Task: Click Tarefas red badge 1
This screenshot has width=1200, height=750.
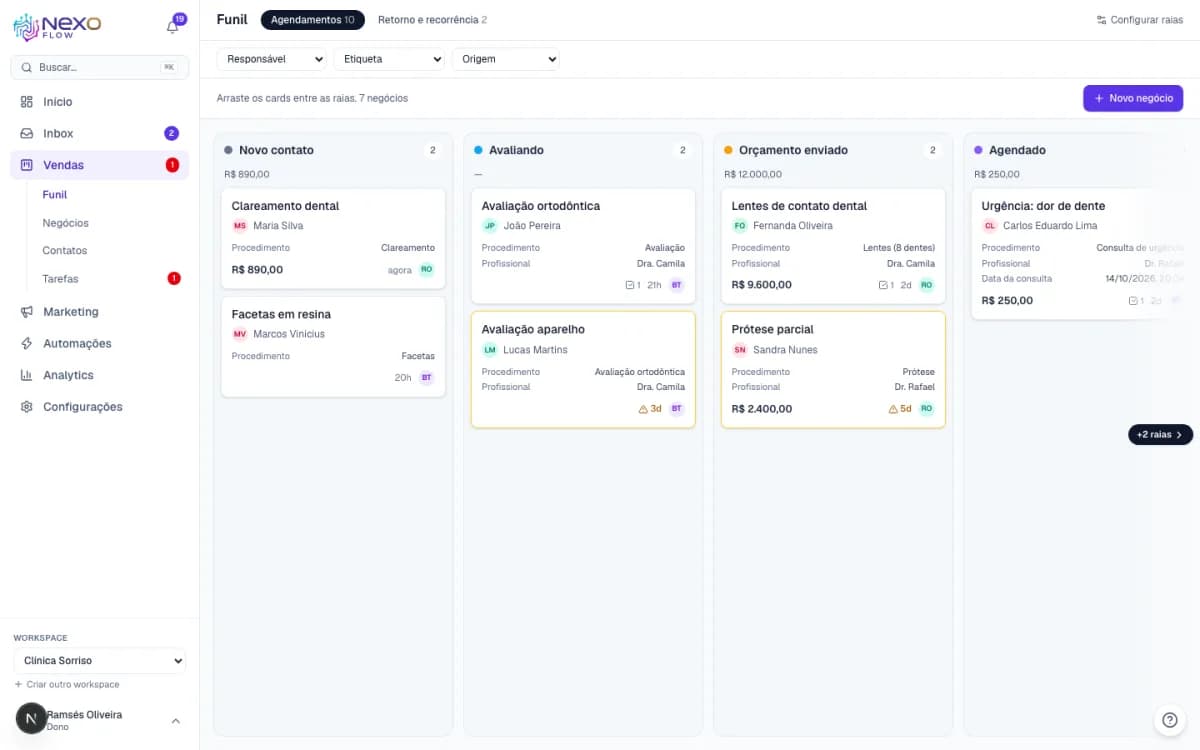Action: point(174,279)
